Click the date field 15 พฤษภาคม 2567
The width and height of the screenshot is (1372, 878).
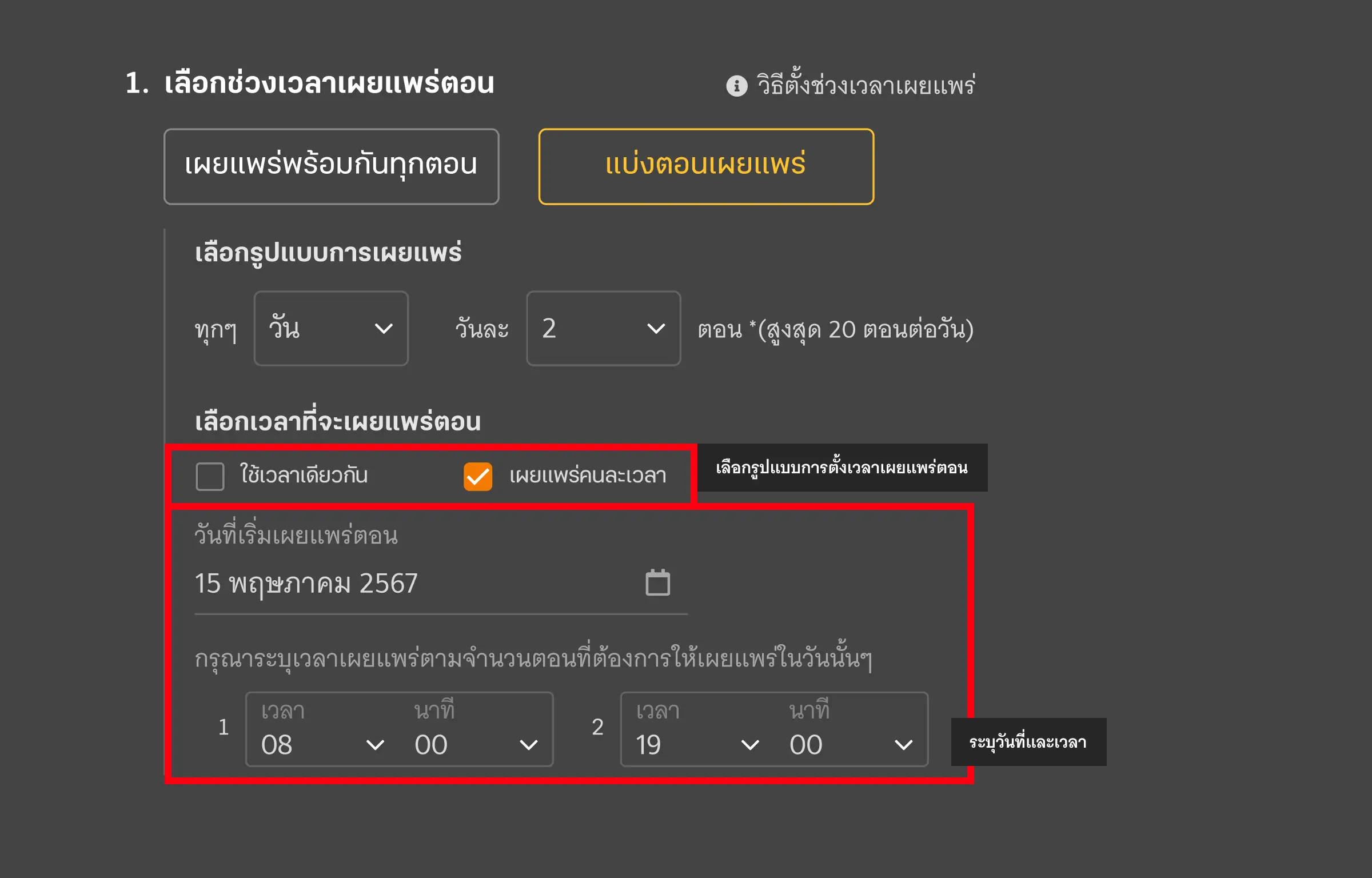(x=400, y=584)
